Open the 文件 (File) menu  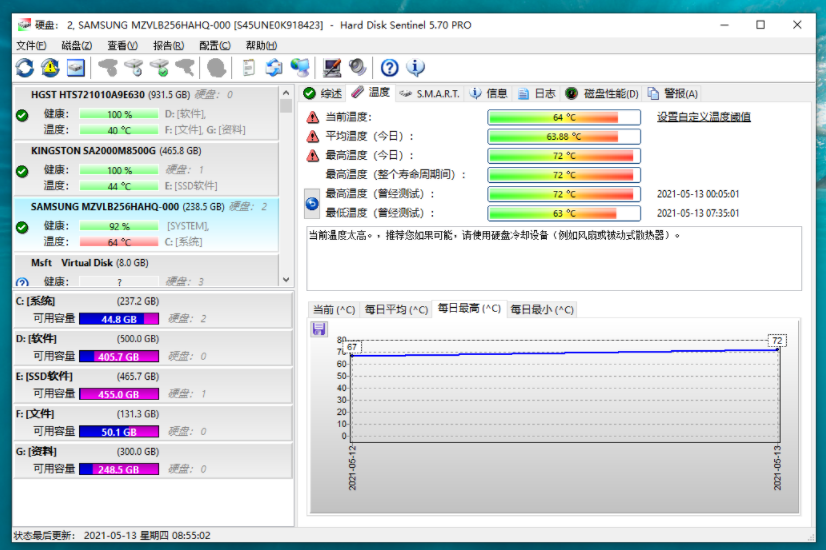(31, 45)
